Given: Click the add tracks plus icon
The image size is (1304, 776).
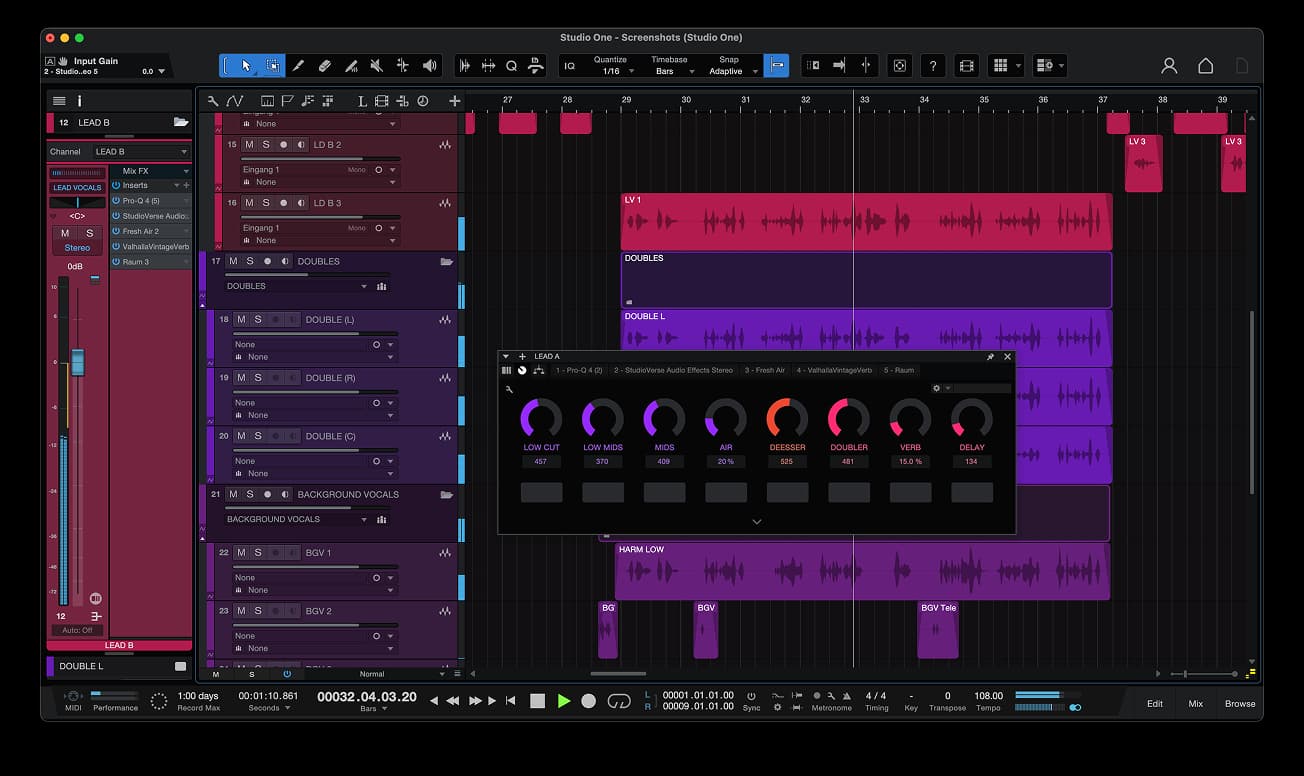Looking at the screenshot, I should click(455, 101).
